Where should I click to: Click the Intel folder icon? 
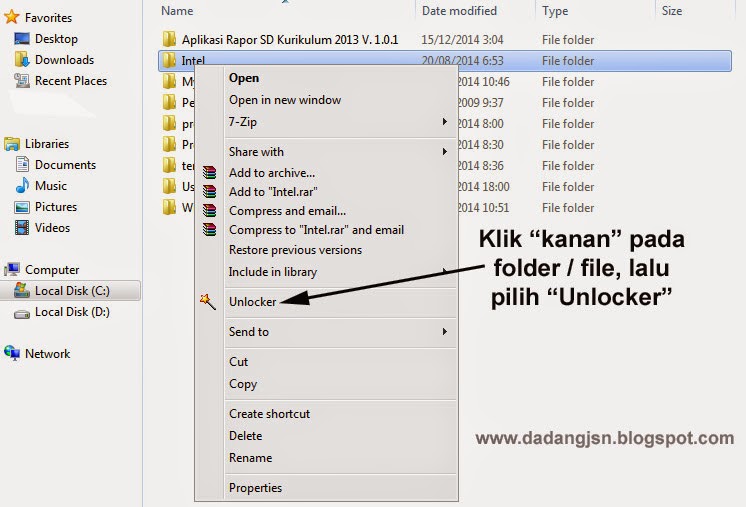tap(169, 60)
